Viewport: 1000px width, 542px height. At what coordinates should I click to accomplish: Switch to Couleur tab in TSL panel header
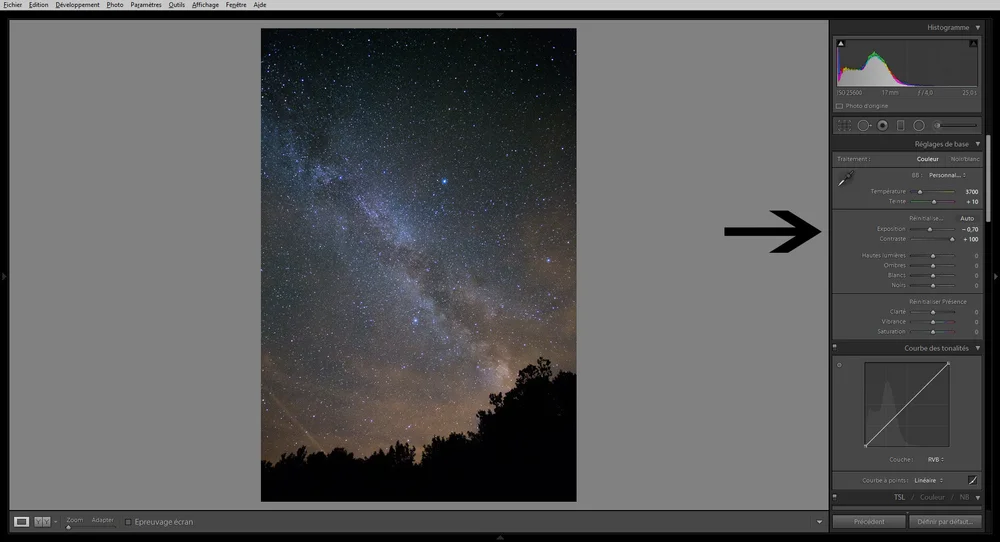[x=932, y=497]
